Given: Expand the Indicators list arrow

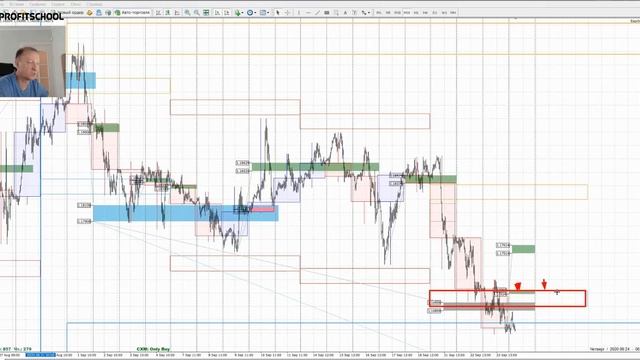Looking at the screenshot, I should [242, 13].
